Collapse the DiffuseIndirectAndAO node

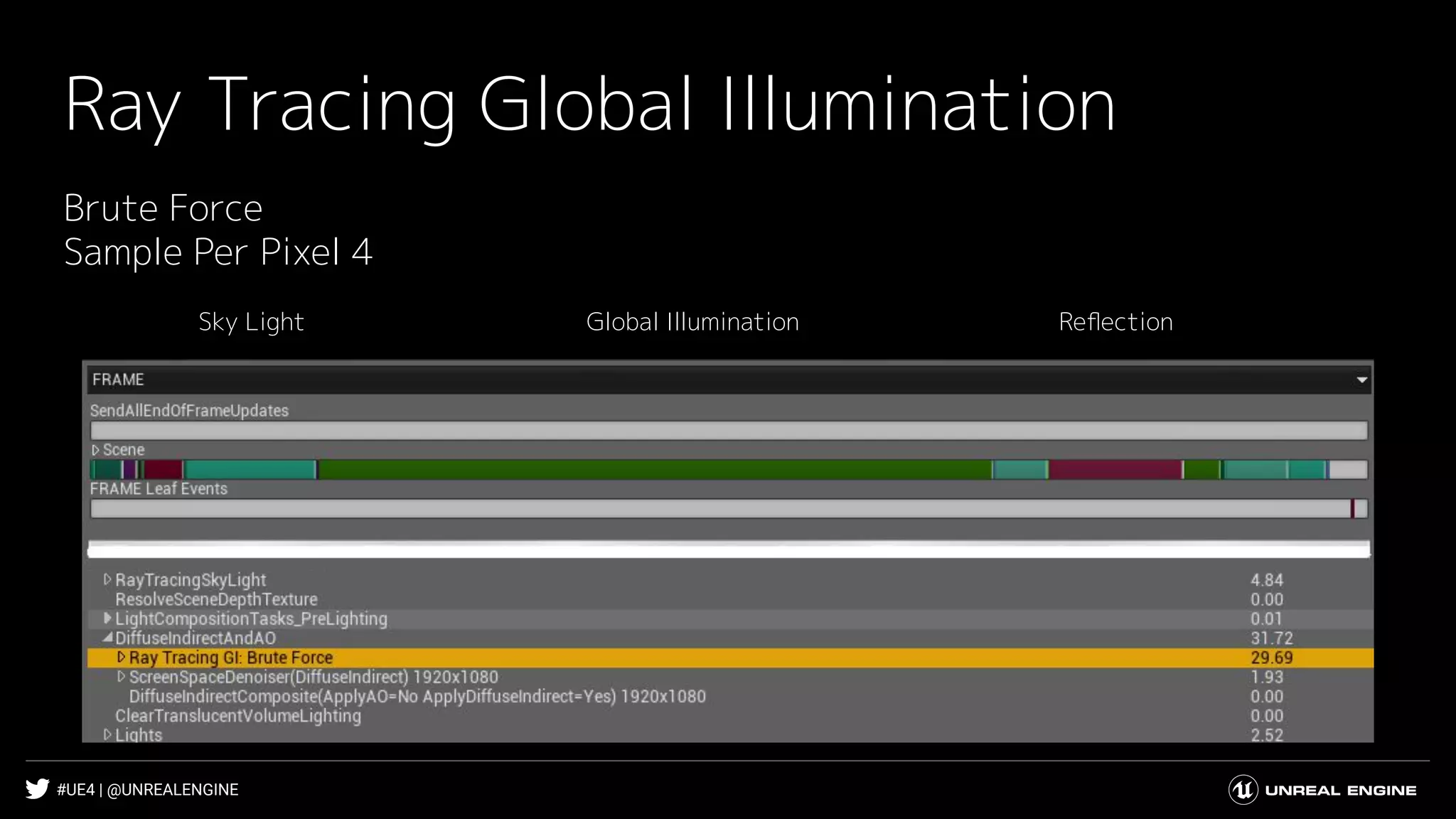tap(107, 637)
